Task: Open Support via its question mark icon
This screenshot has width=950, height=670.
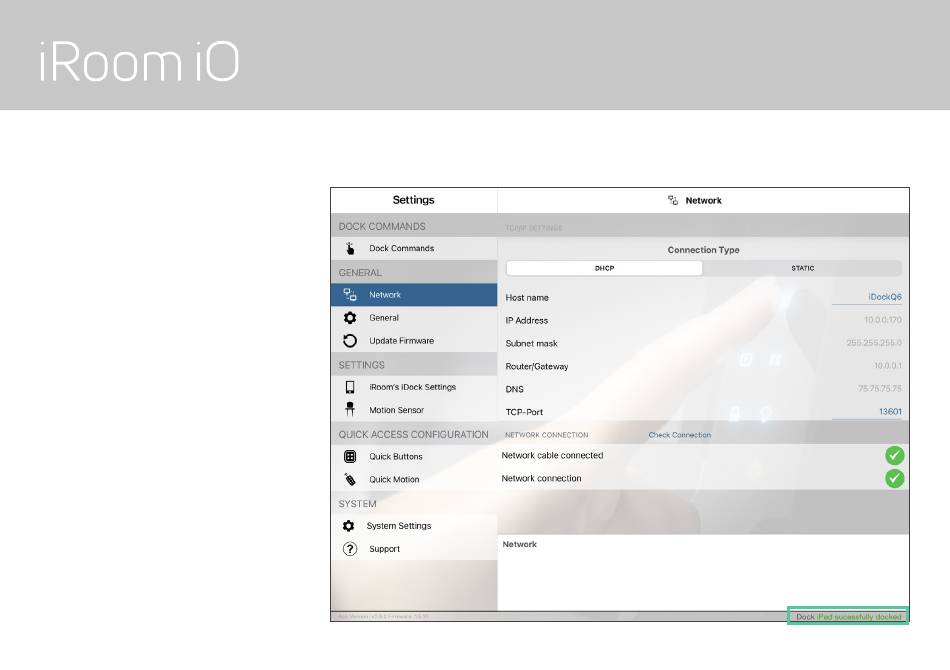Action: pyautogui.click(x=350, y=549)
